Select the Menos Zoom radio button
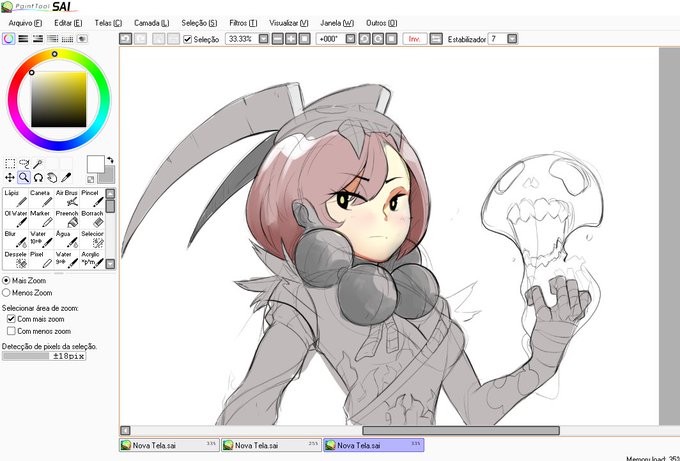 pos(6,293)
